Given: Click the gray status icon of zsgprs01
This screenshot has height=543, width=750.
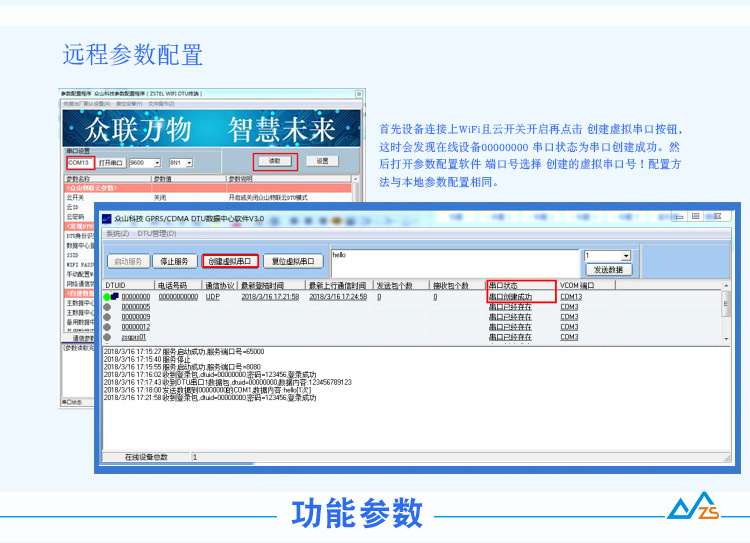Looking at the screenshot, I should pos(107,337).
